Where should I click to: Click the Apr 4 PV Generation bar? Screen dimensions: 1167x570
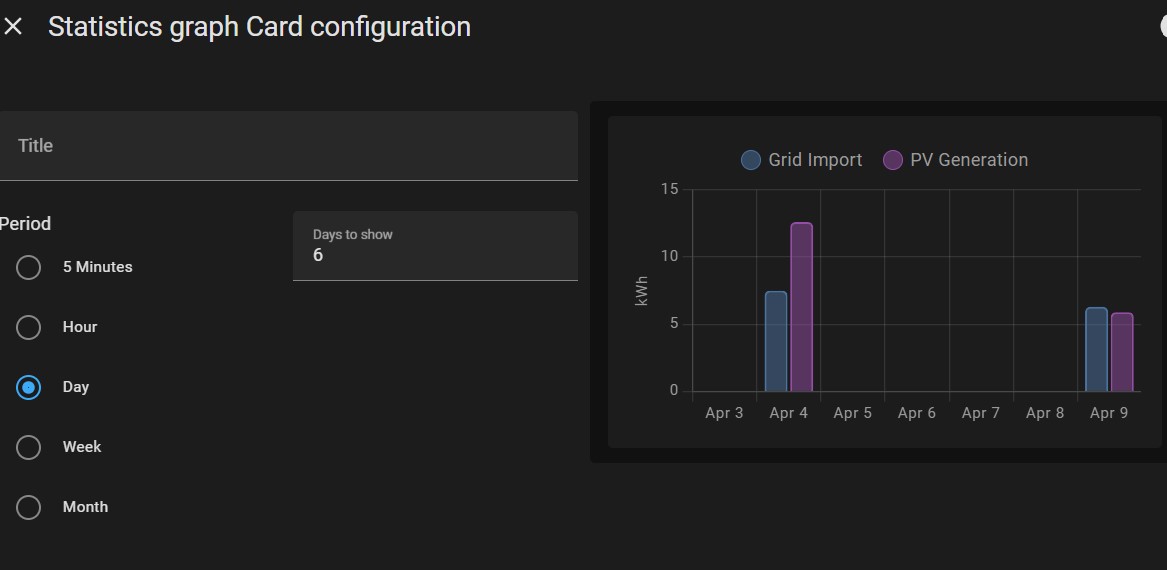[801, 307]
